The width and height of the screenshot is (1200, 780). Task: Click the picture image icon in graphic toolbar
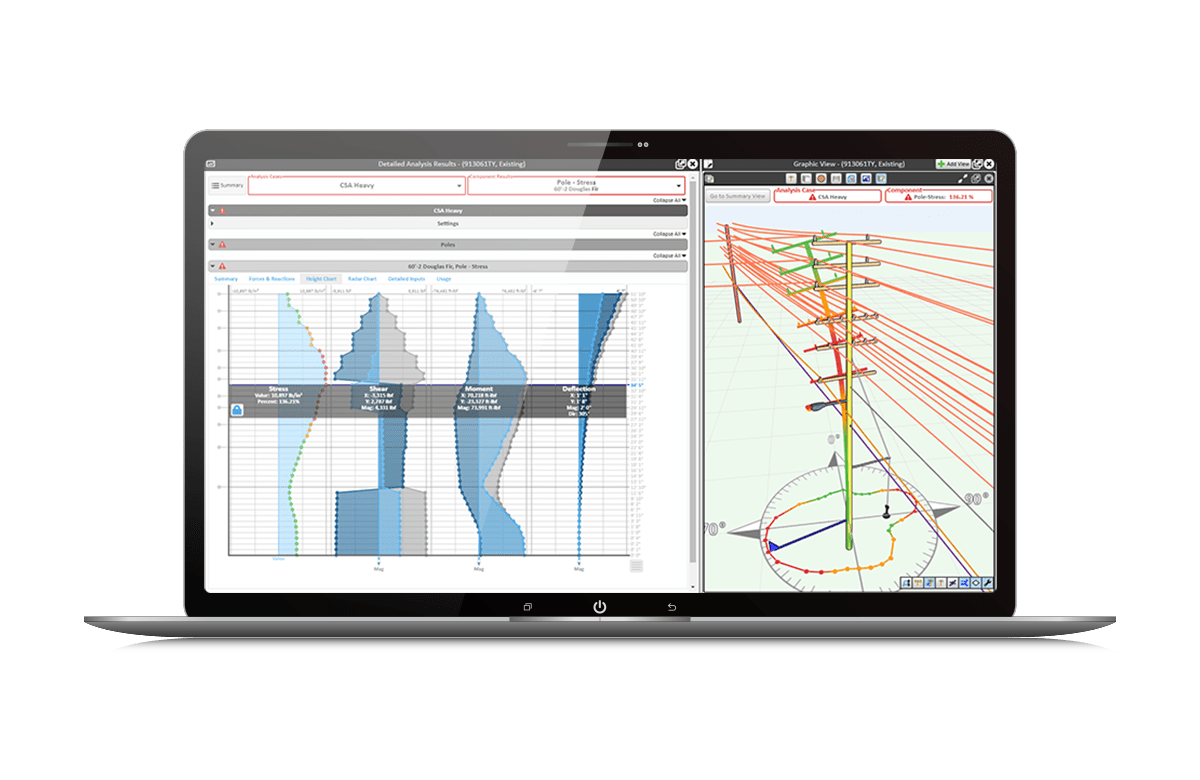[865, 178]
